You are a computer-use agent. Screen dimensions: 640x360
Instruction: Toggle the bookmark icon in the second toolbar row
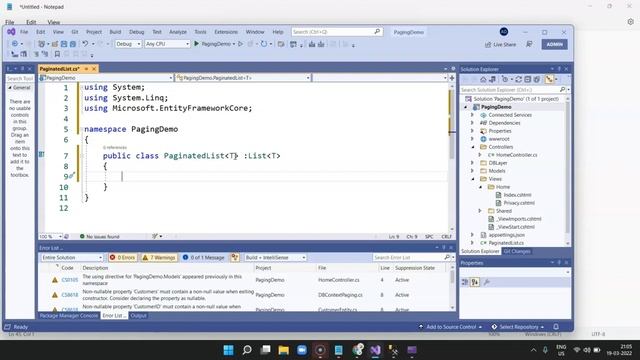57,54
